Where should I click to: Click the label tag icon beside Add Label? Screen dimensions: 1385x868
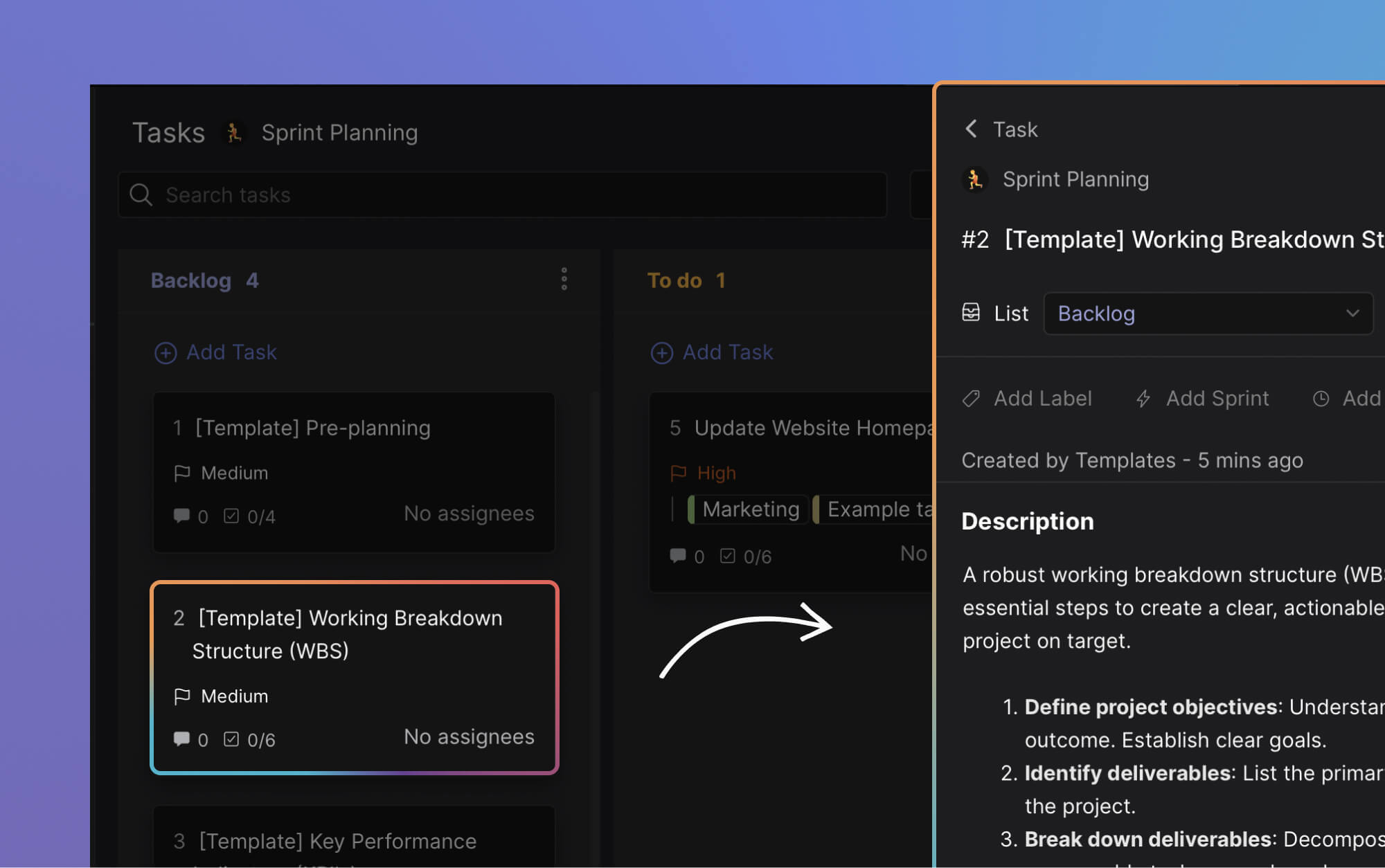pyautogui.click(x=970, y=399)
